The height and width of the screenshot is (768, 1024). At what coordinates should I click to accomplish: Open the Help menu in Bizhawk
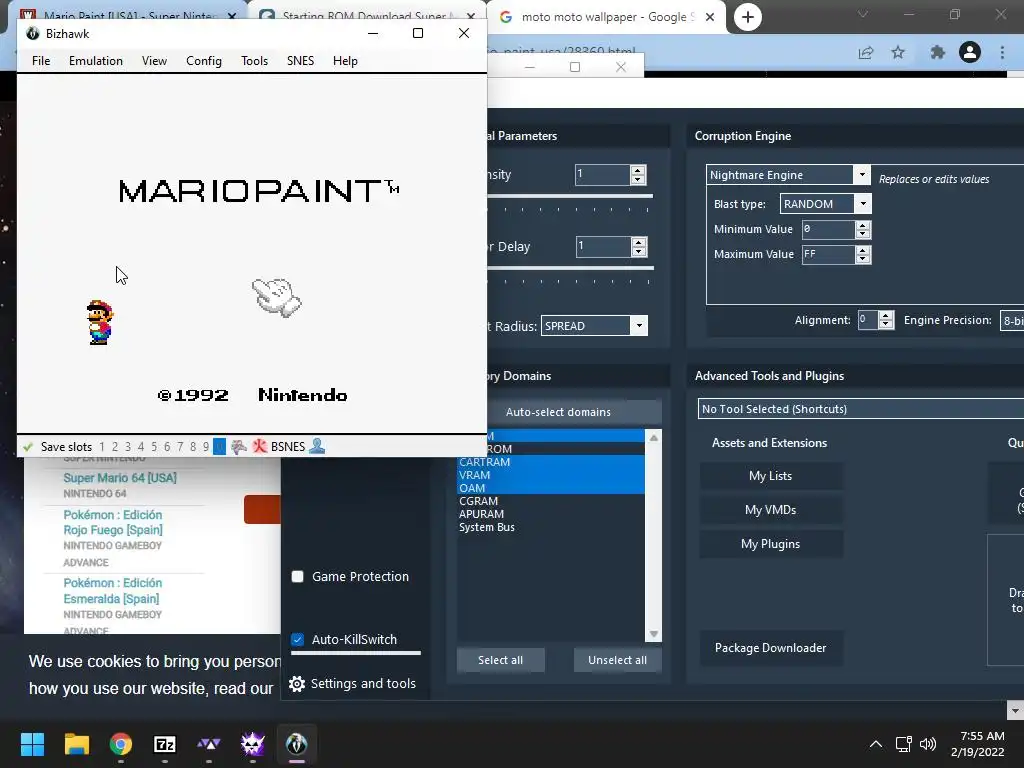tap(345, 61)
